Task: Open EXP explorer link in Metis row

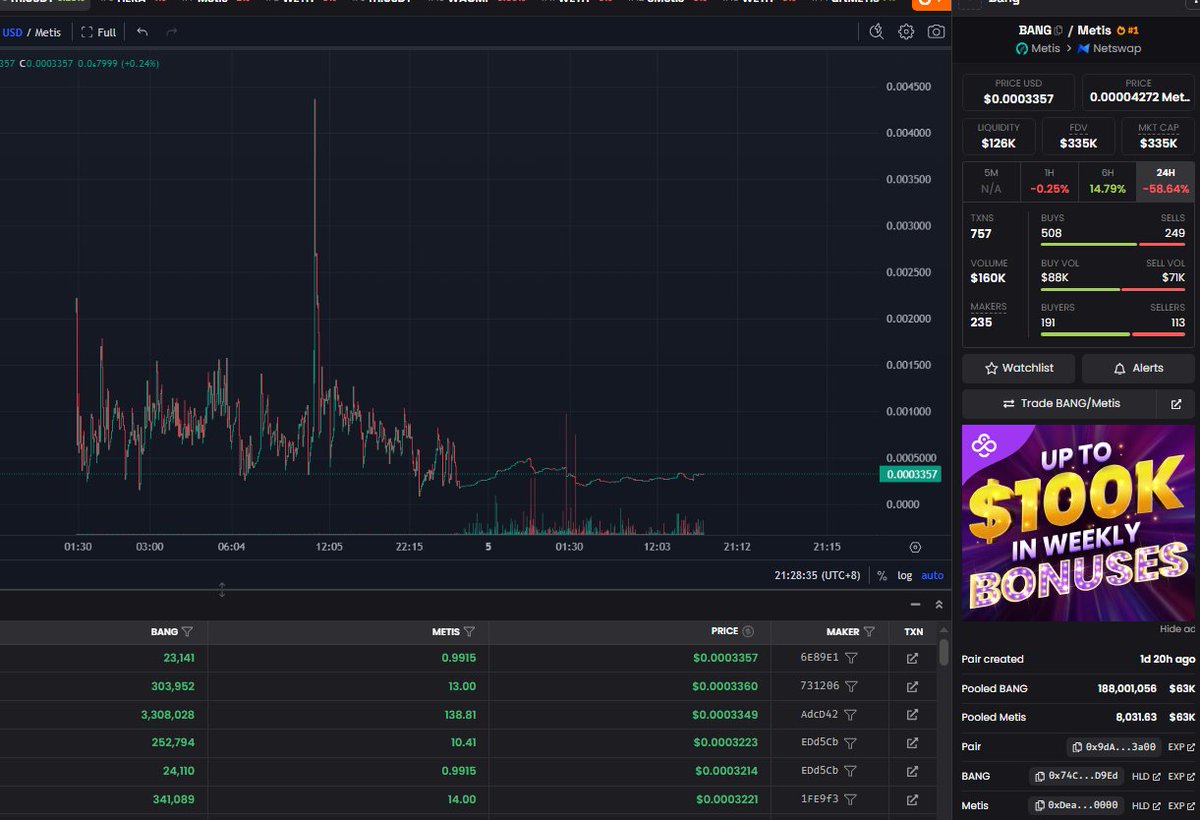Action: coord(1181,805)
